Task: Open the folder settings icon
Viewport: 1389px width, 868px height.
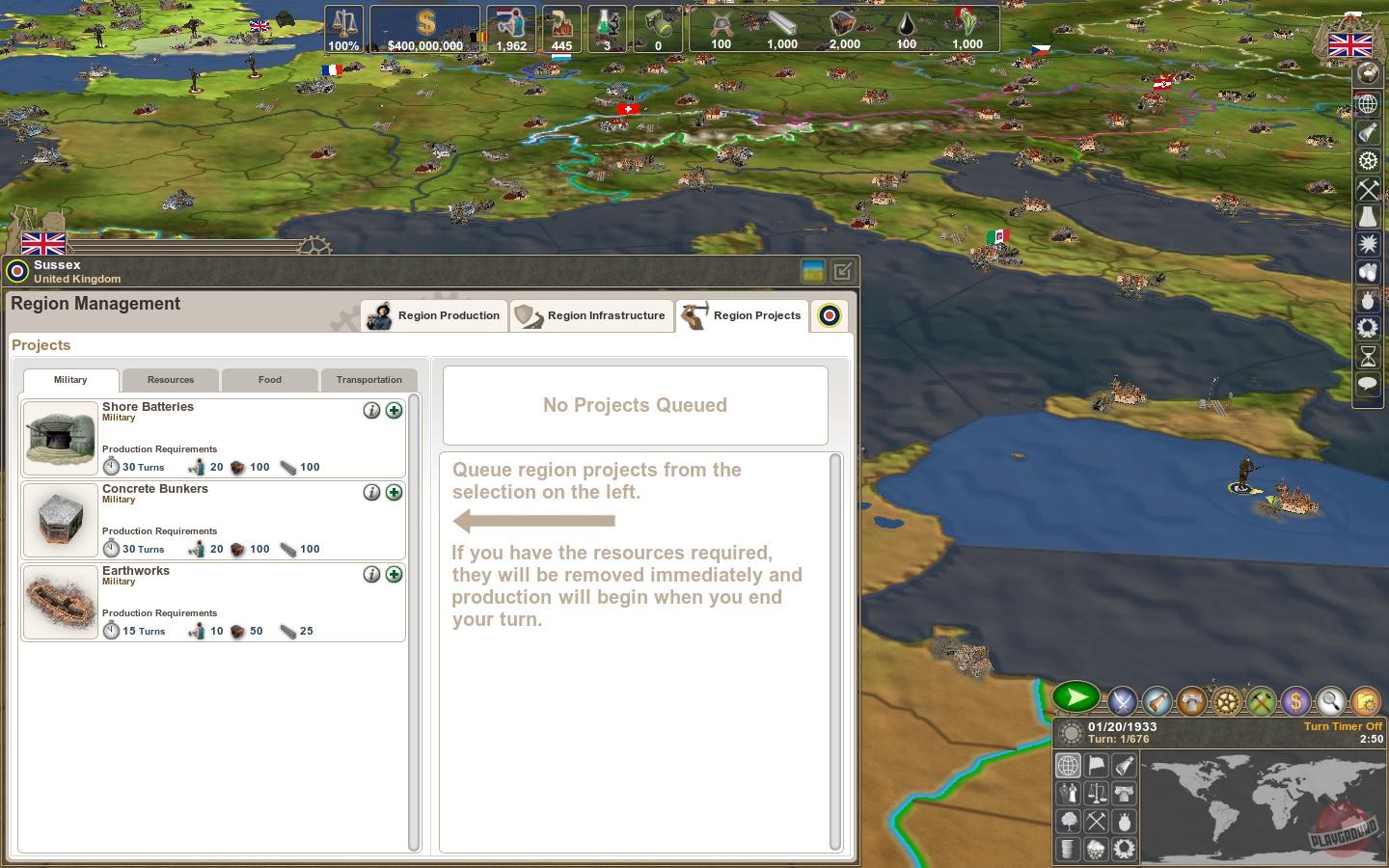Action: point(1365,701)
